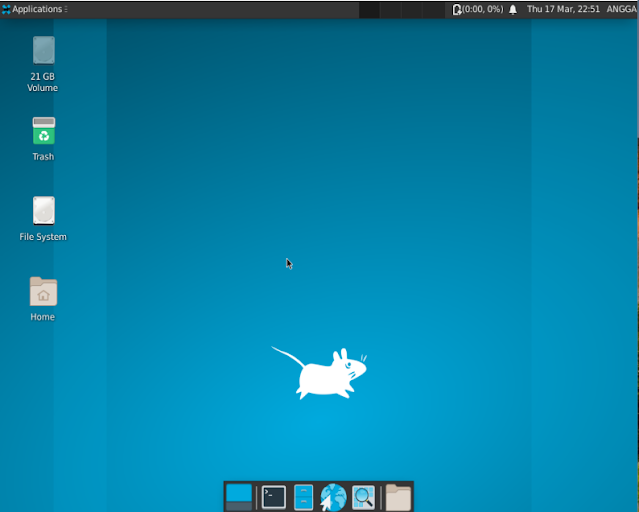Launch Terminal Emulator from the dock
Image resolution: width=639 pixels, height=512 pixels.
(273, 497)
